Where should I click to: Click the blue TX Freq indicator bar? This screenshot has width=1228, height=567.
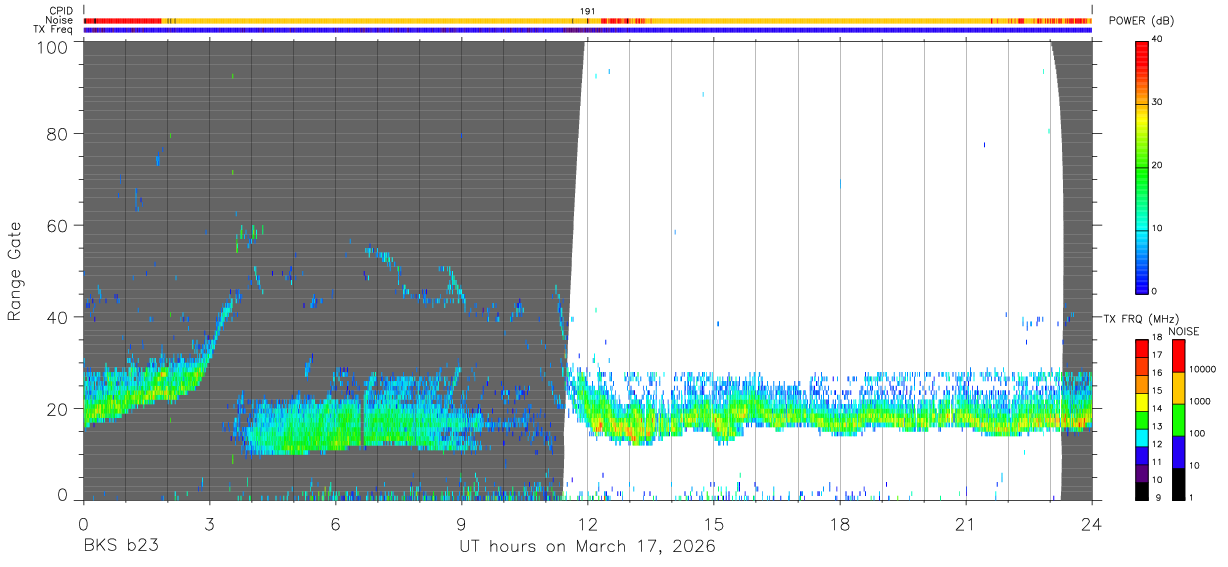point(587,29)
